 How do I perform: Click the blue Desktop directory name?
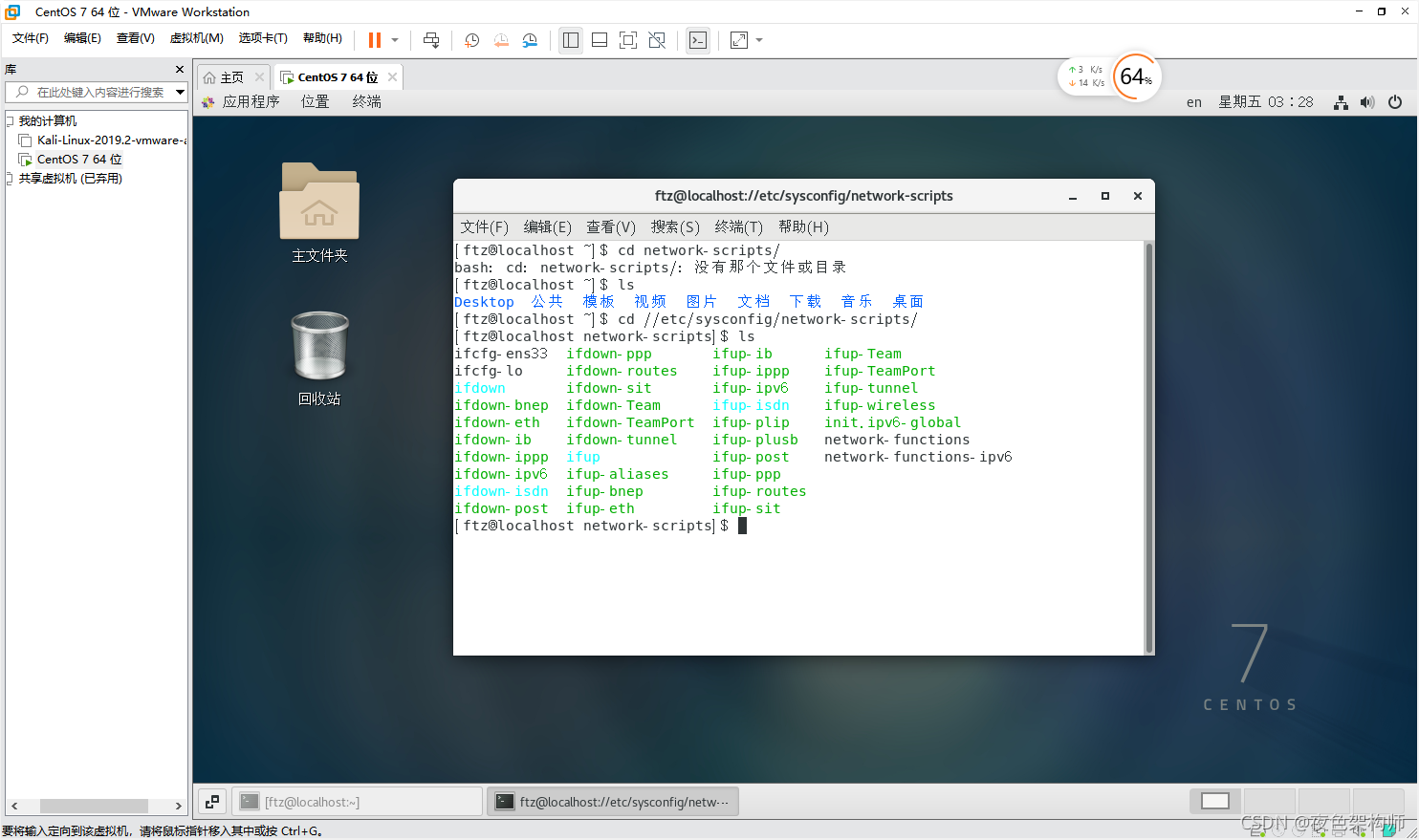click(484, 302)
